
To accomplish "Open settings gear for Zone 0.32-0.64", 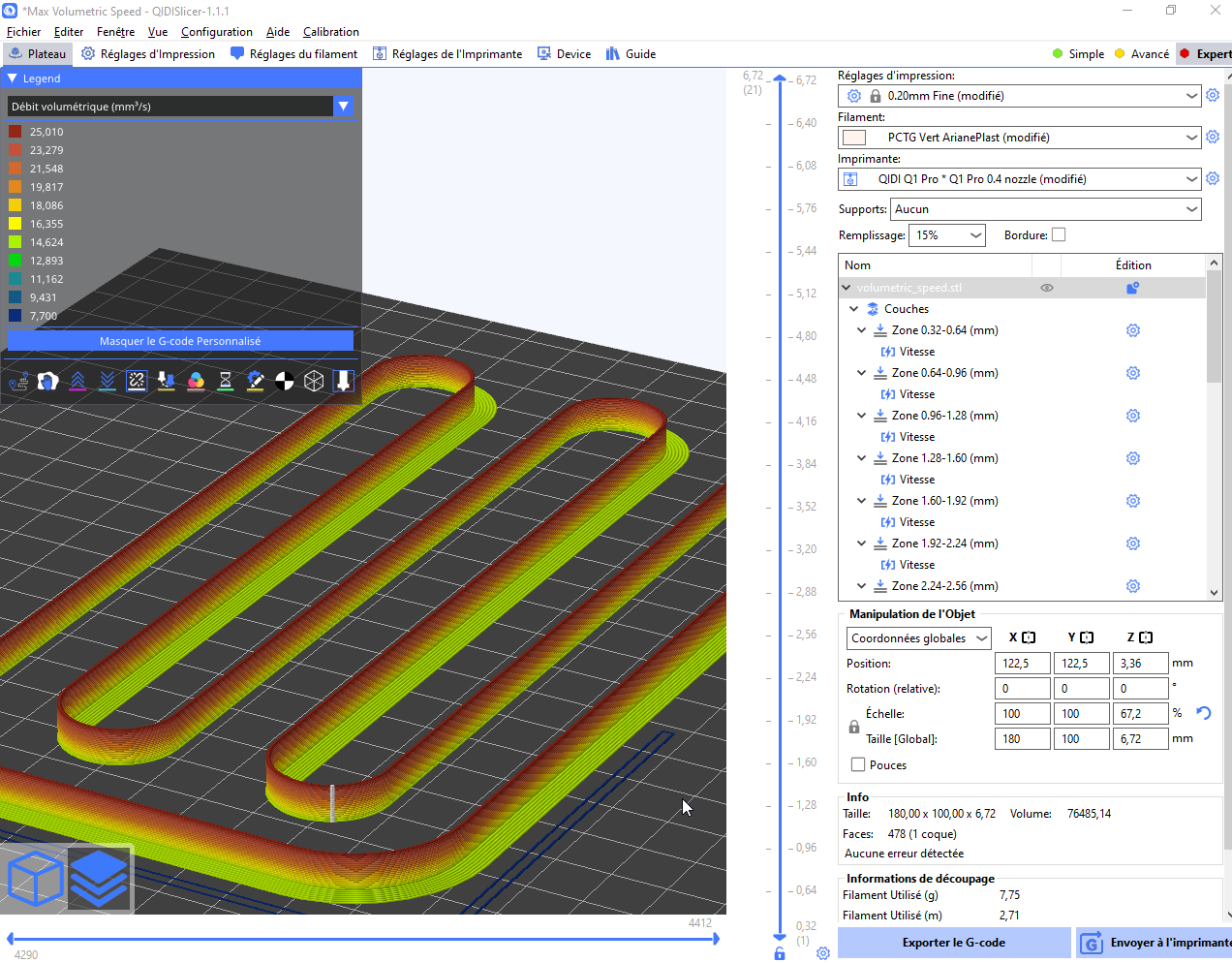I will click(x=1132, y=330).
